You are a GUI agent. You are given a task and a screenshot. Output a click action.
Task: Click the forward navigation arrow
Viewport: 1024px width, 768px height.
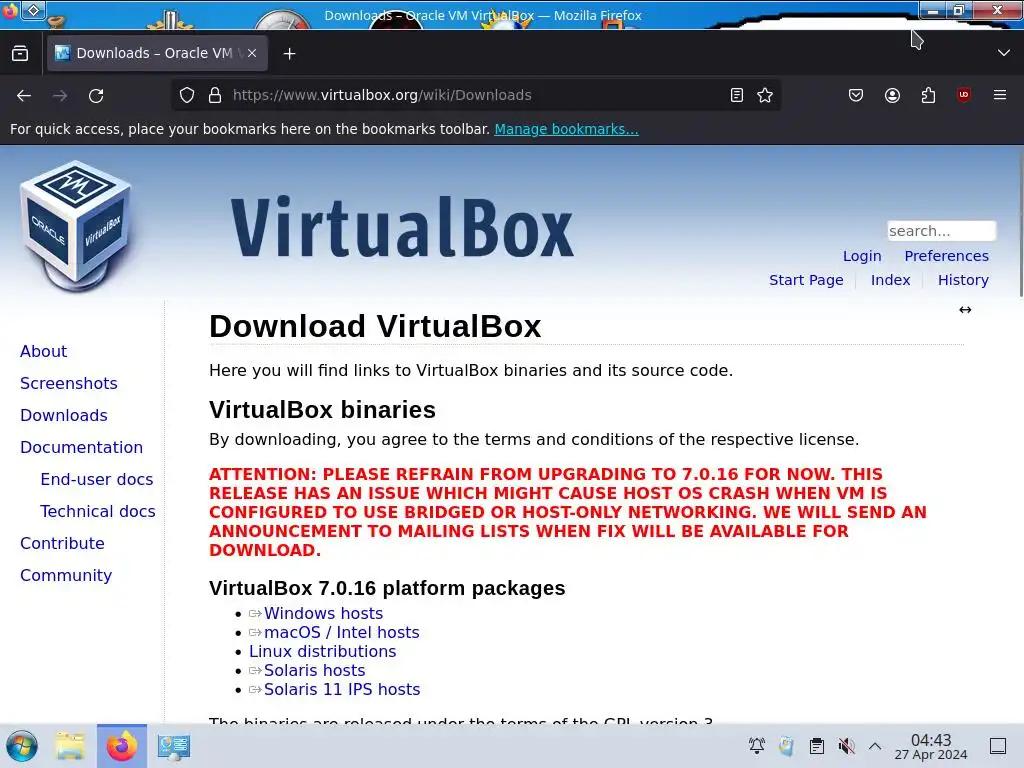(x=60, y=95)
